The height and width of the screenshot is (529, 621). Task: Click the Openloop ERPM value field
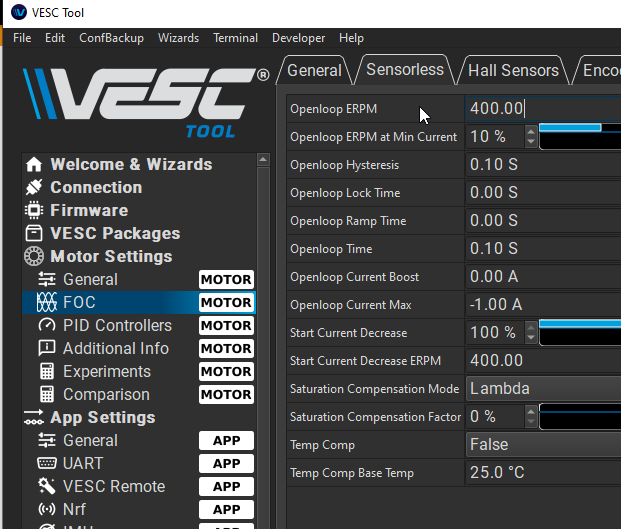coord(542,109)
